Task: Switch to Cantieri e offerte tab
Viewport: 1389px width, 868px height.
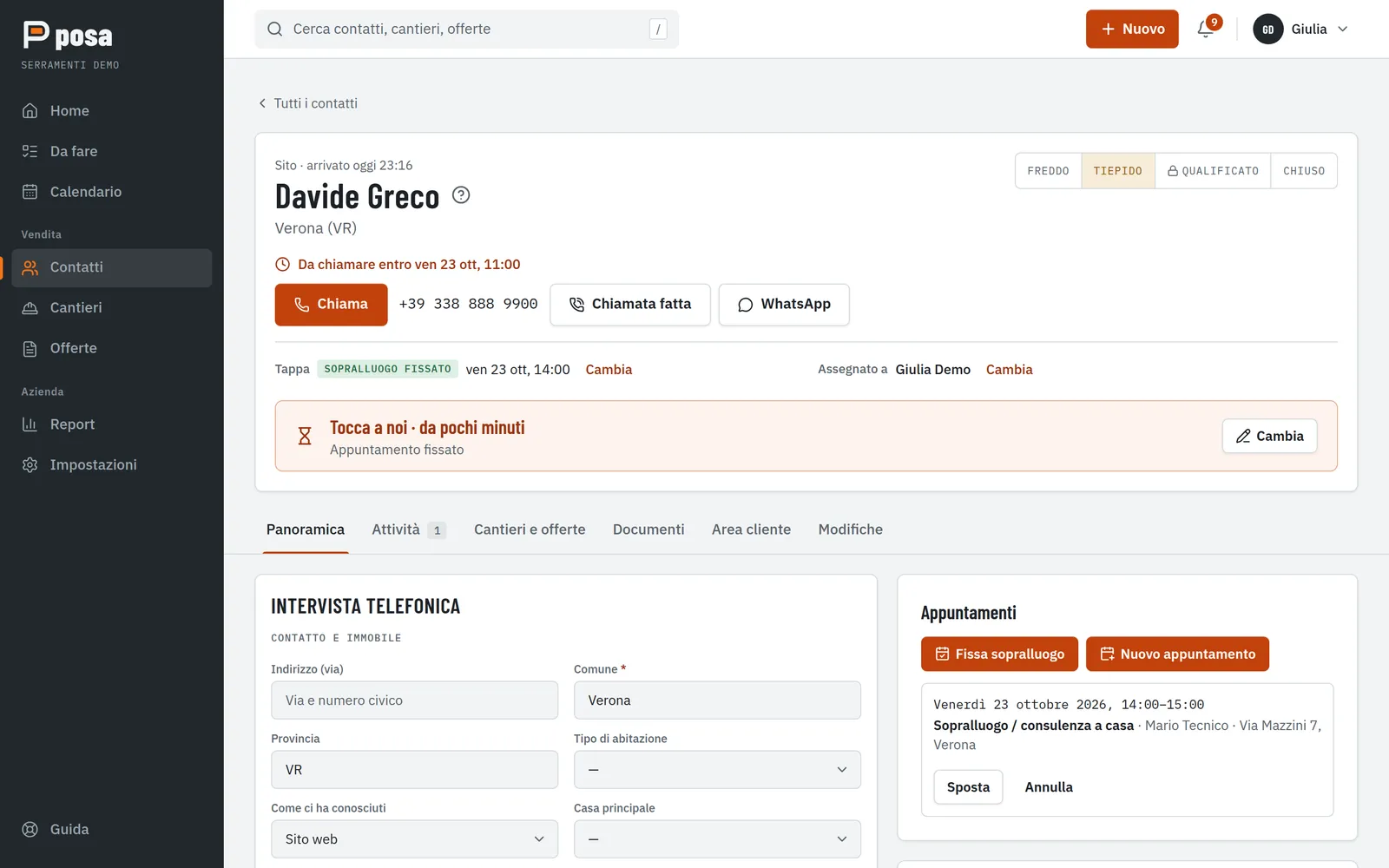Action: click(x=530, y=529)
